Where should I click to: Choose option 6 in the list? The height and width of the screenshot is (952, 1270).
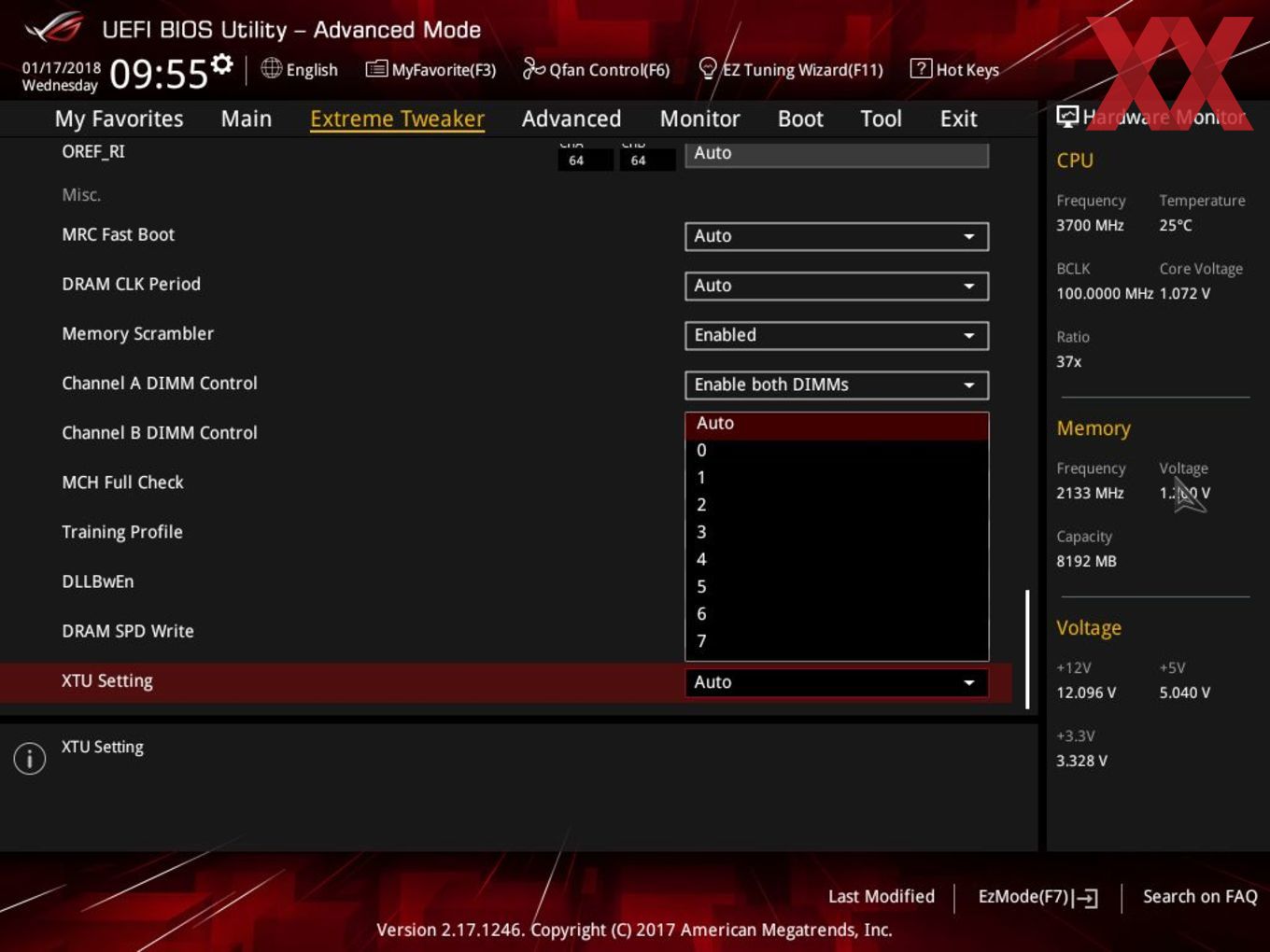point(837,614)
